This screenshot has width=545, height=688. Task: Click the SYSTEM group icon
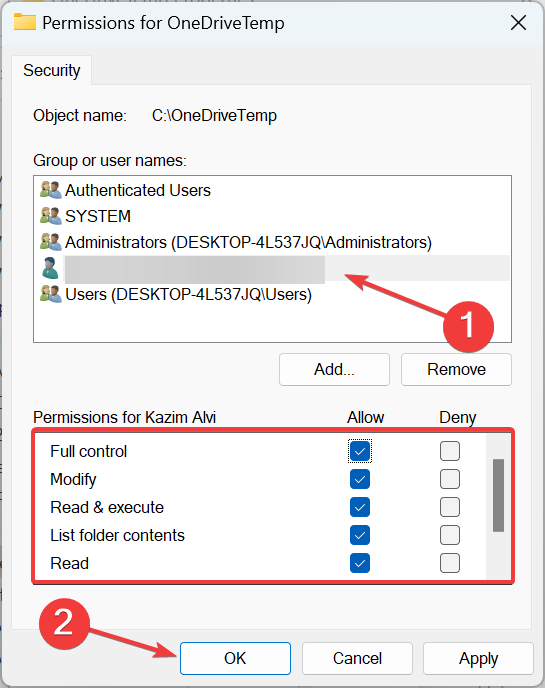coord(50,216)
